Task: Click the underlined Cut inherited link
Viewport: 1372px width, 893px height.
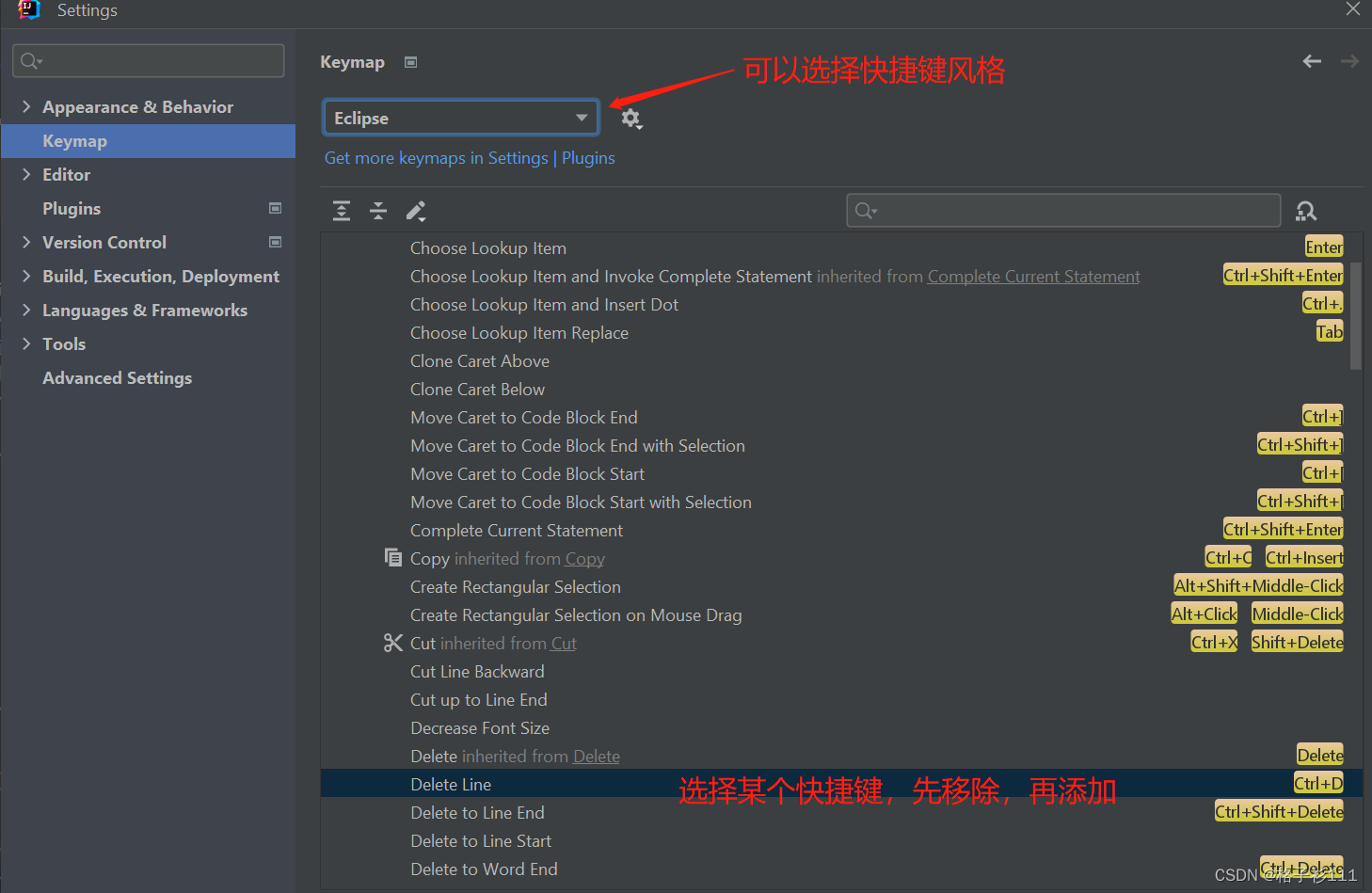Action: click(x=564, y=644)
